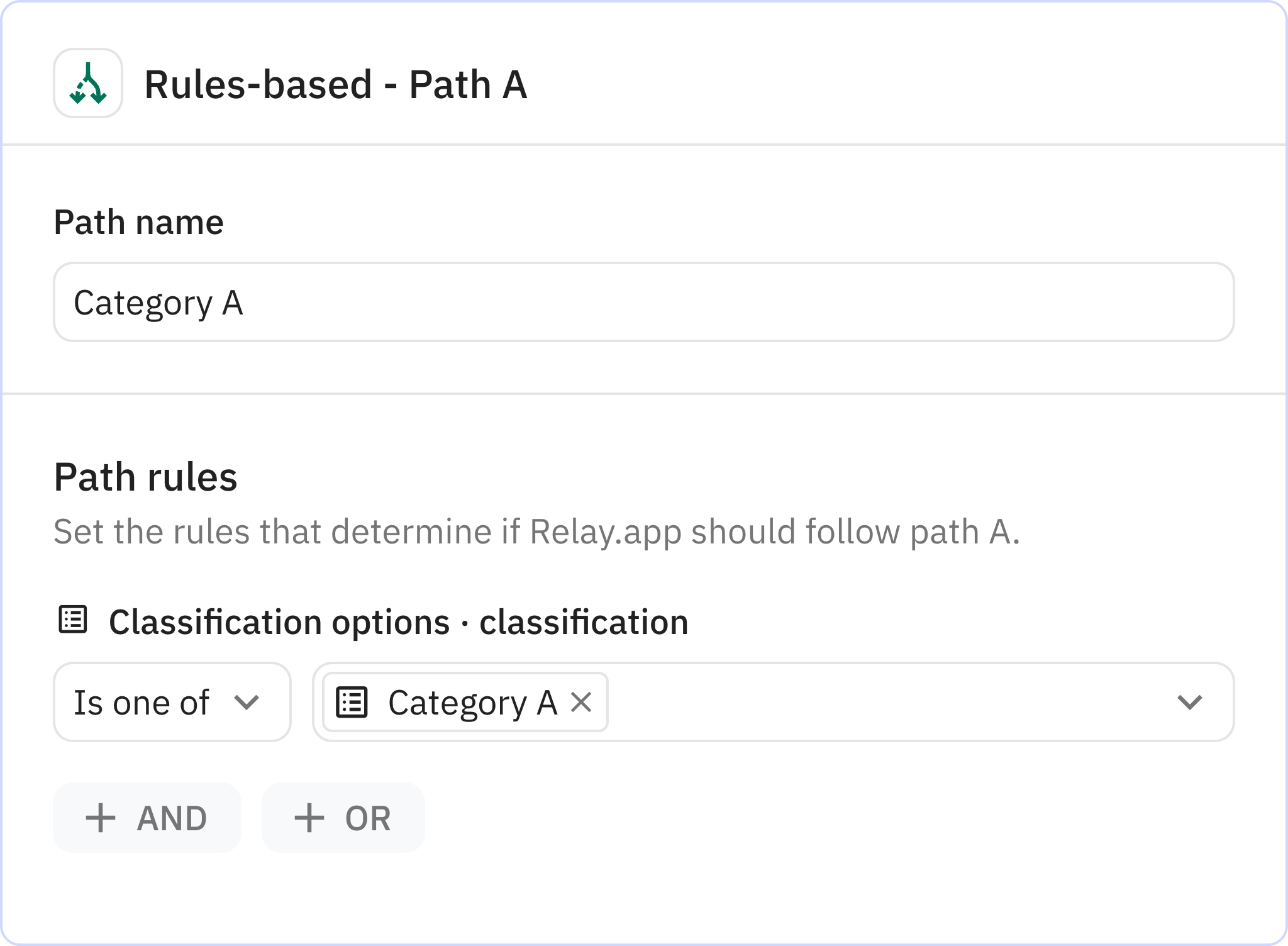Click the "Category A" text in name field
1288x946 pixels.
[x=158, y=303]
